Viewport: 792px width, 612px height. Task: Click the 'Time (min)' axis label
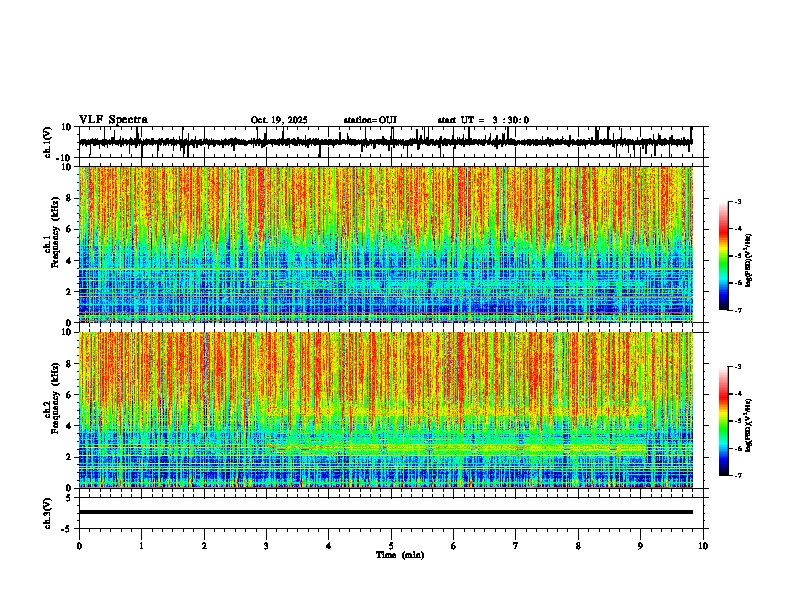coord(400,555)
